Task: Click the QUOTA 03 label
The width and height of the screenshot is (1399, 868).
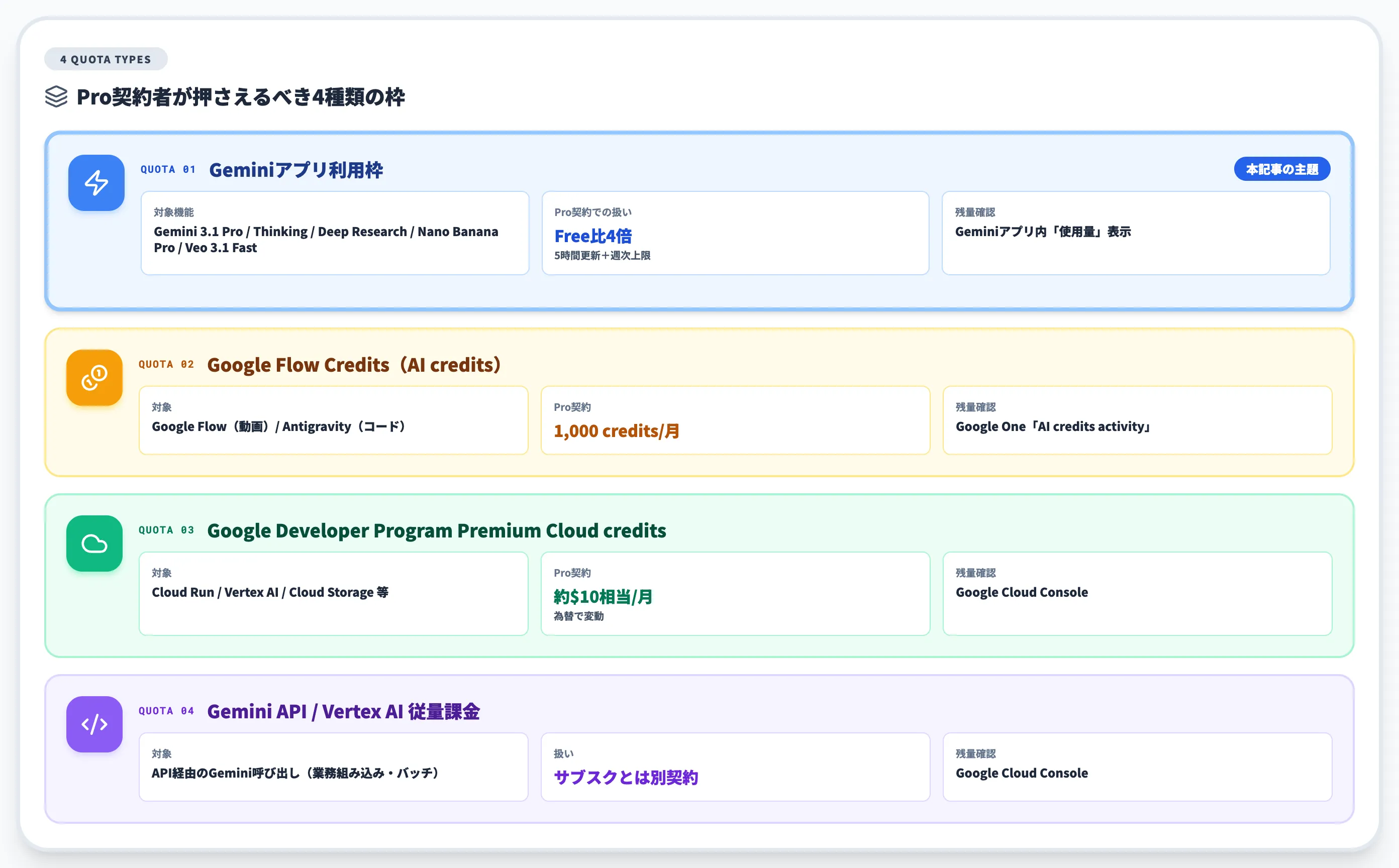Action: point(166,530)
